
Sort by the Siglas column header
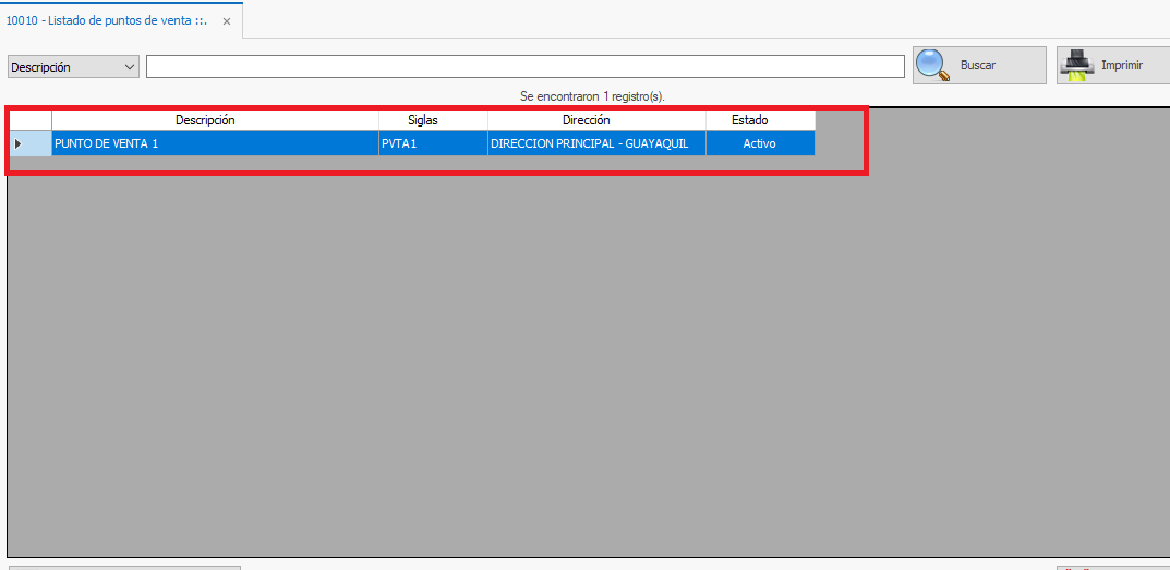[423, 120]
